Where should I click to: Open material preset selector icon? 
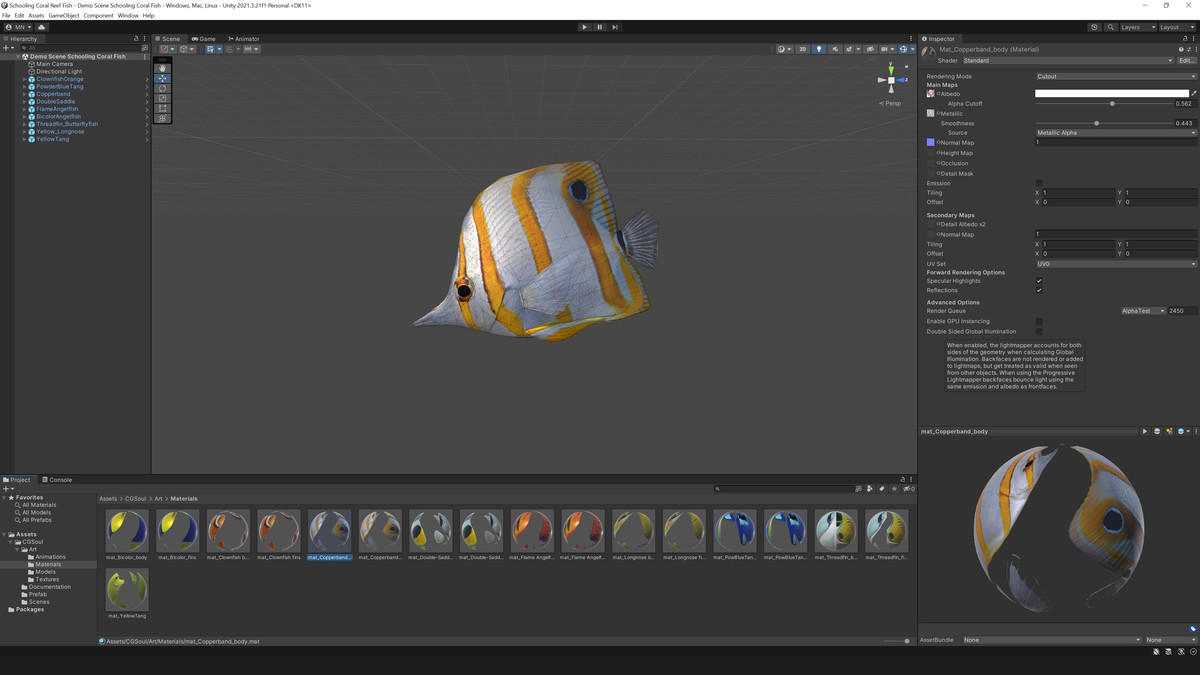click(x=1188, y=49)
